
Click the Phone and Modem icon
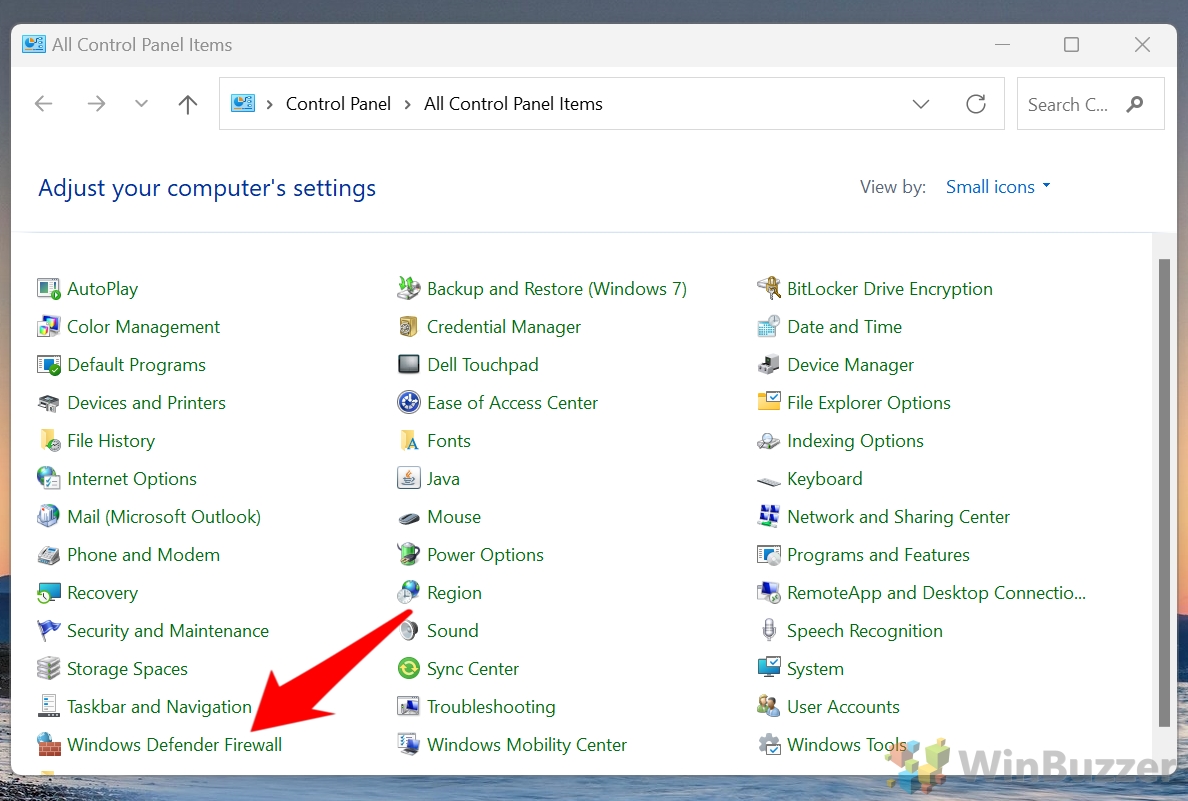[x=48, y=555]
